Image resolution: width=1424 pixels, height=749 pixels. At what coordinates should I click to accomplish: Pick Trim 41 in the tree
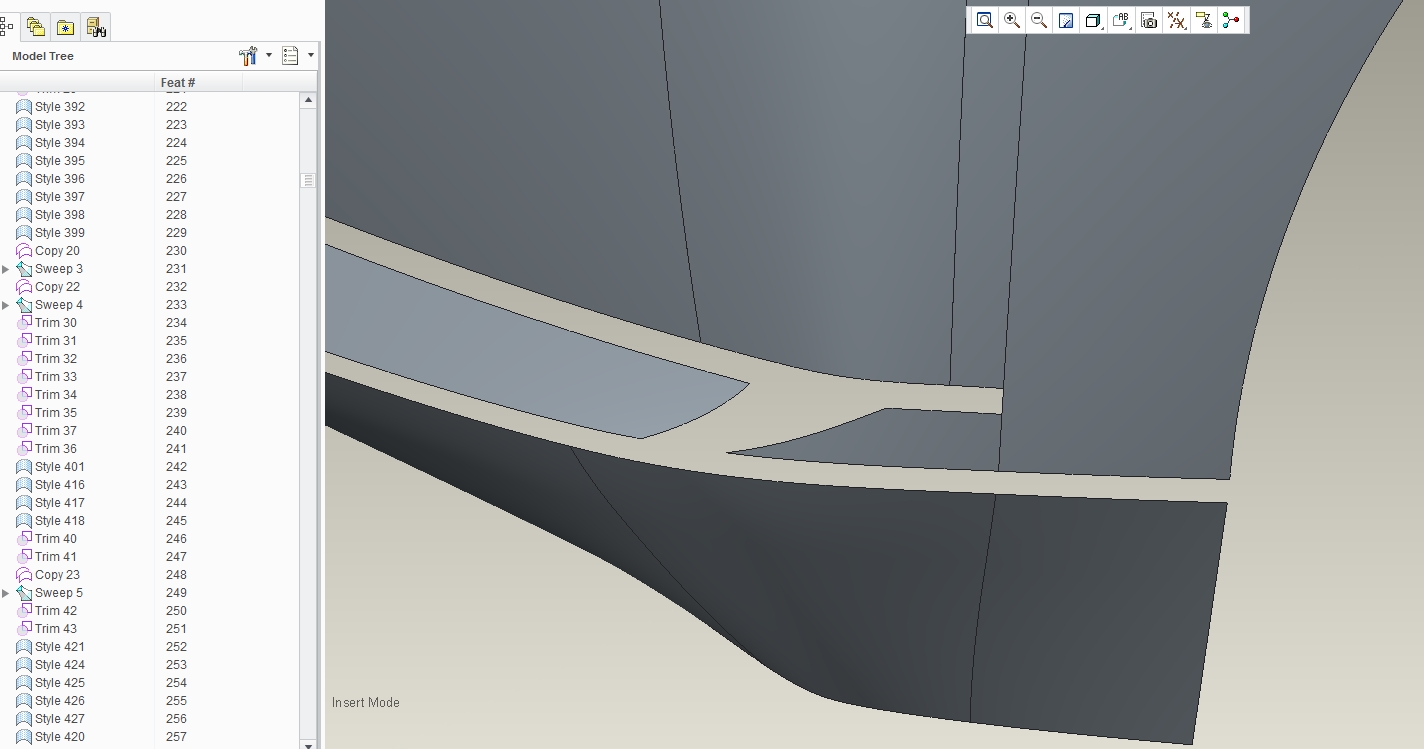click(x=56, y=557)
